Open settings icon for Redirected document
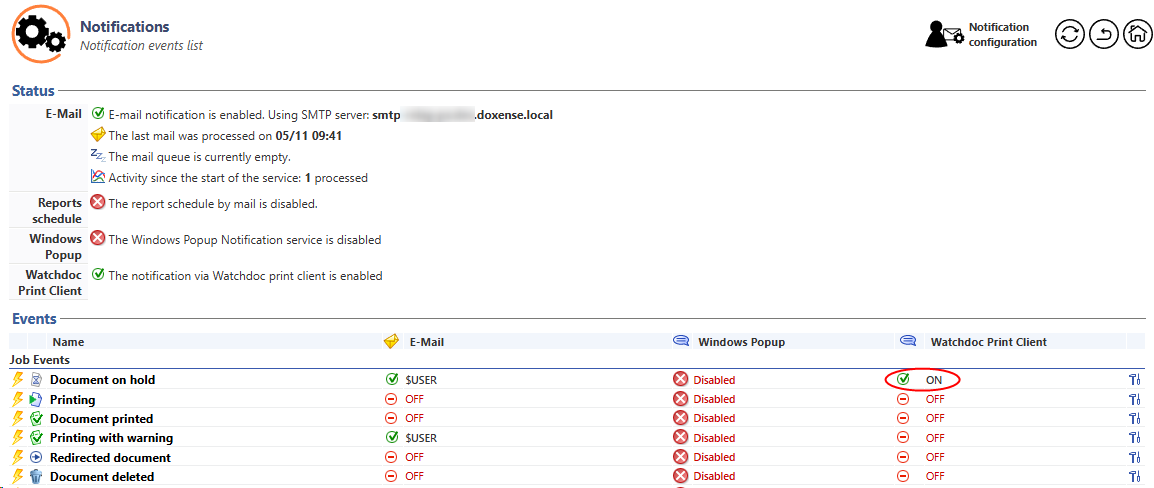The image size is (1154, 488). pos(1134,457)
